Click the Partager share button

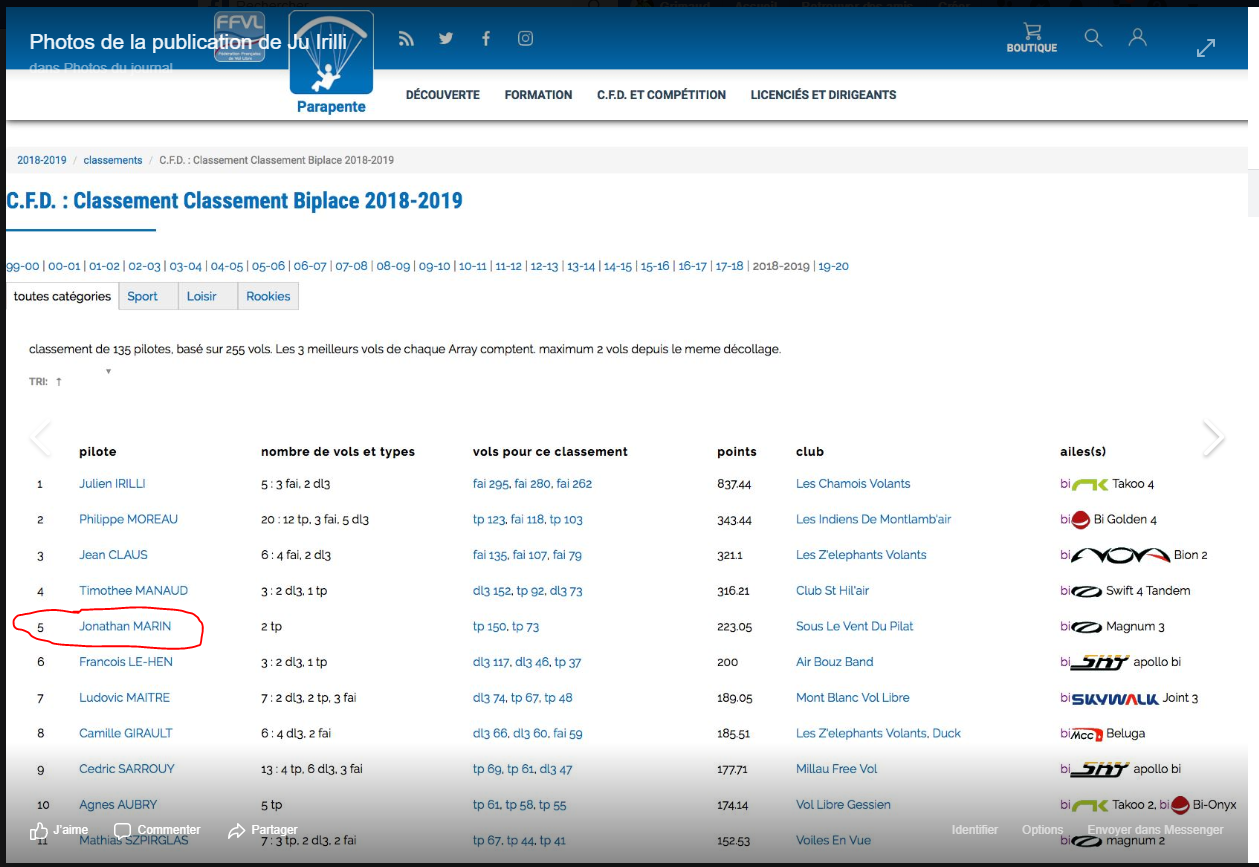(264, 830)
